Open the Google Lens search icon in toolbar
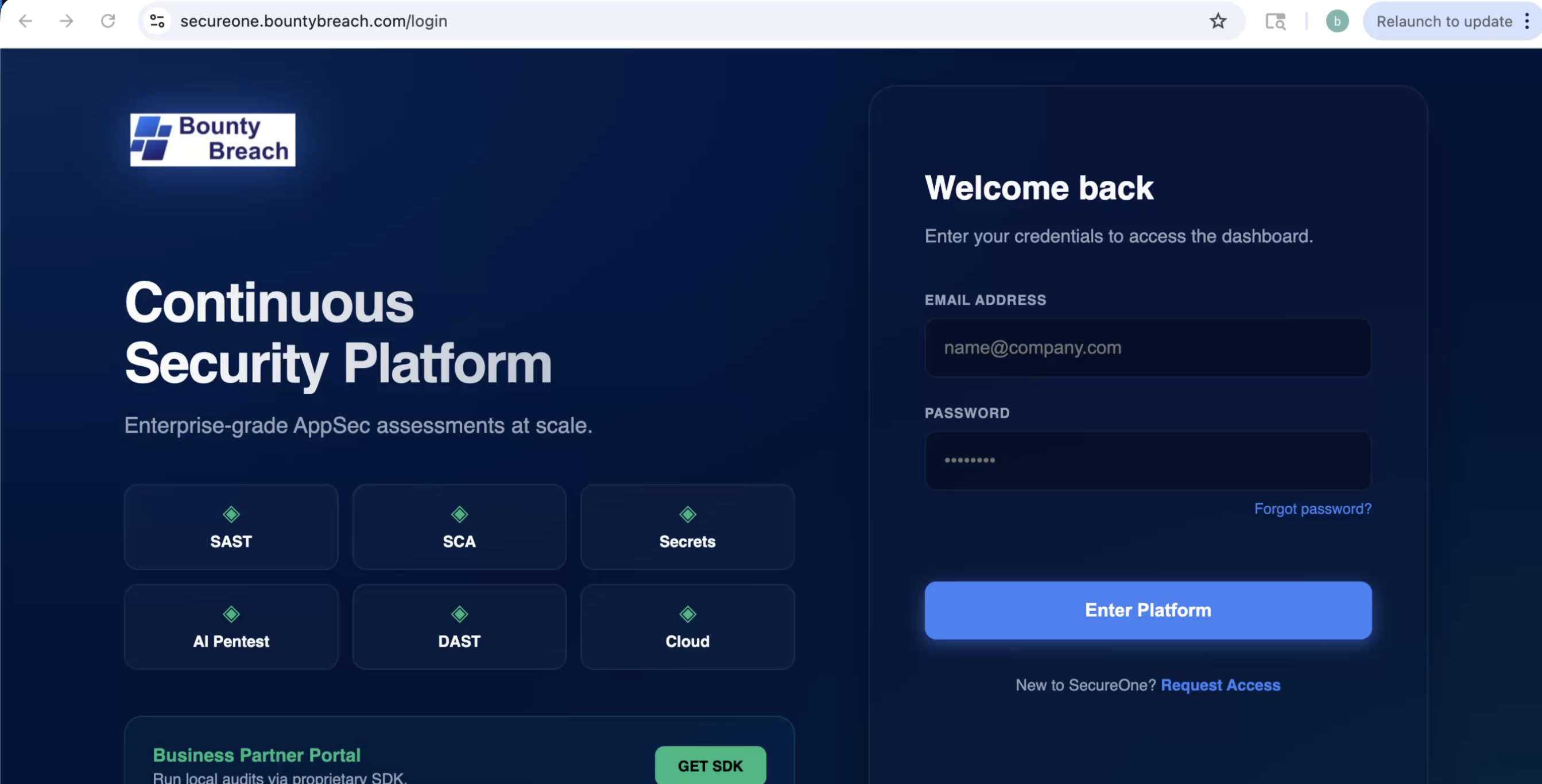The width and height of the screenshot is (1542, 784). [1276, 22]
